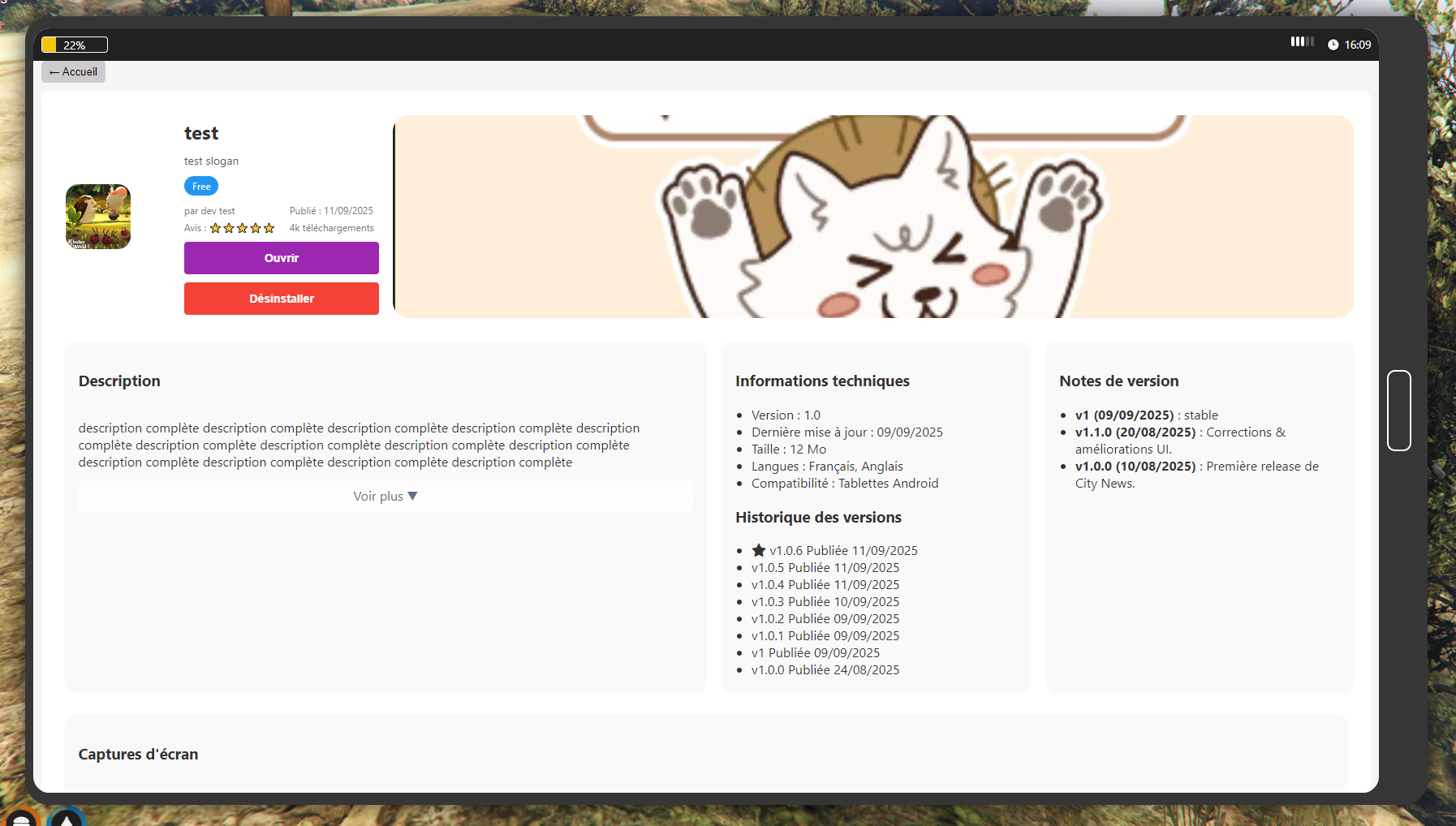Open the app with Ouvrir
The width and height of the screenshot is (1456, 826).
281,258
